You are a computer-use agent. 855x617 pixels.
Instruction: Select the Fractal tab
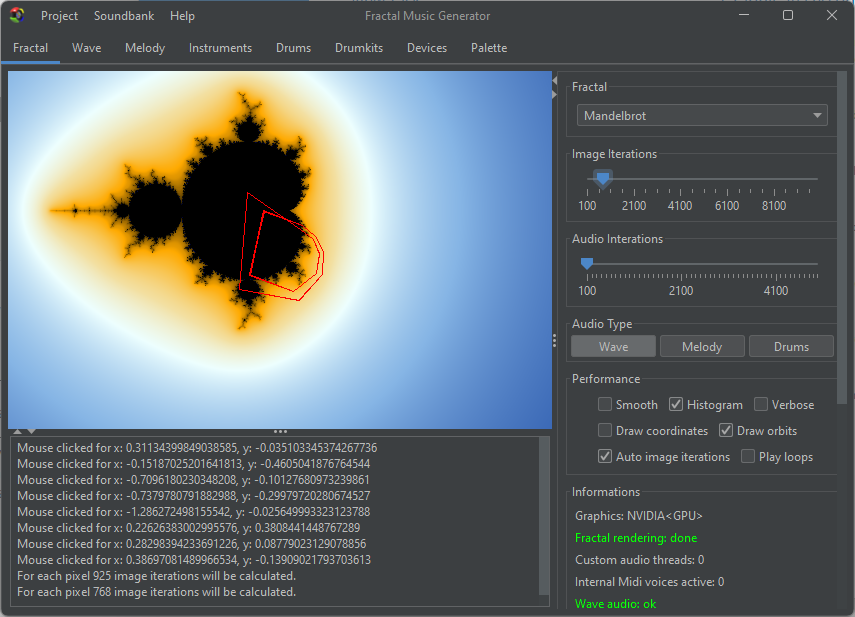pos(31,48)
